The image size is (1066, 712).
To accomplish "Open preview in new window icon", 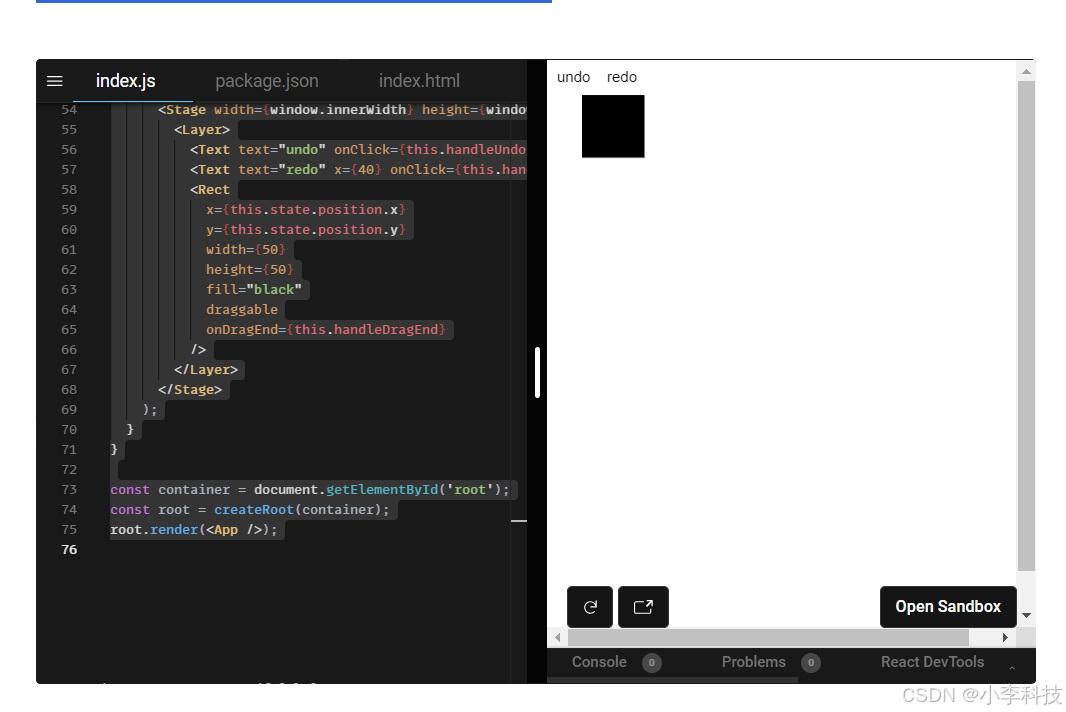I will [643, 607].
